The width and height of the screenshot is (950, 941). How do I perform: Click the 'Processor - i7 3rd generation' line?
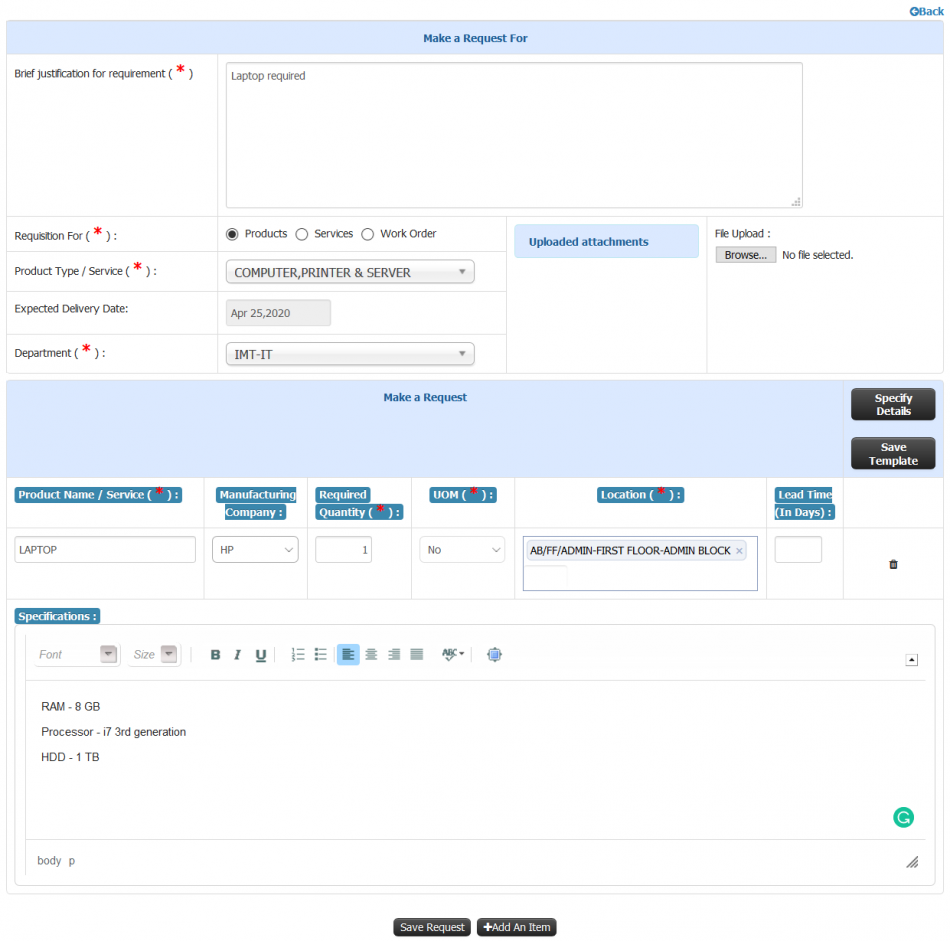(113, 732)
